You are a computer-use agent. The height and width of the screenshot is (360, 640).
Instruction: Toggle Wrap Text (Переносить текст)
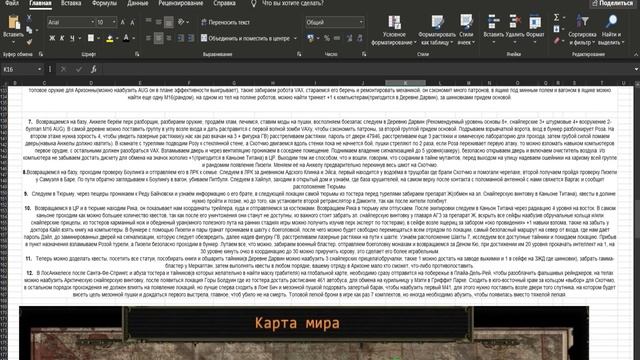point(225,22)
